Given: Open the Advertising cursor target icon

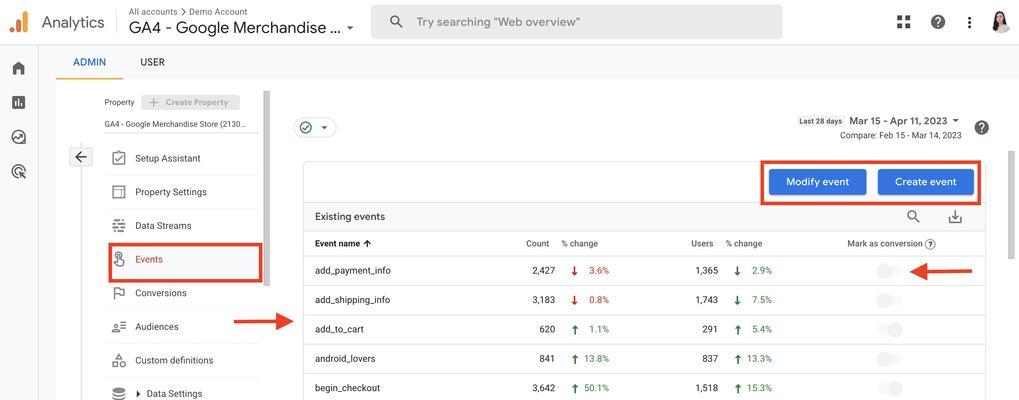Looking at the screenshot, I should coord(19,171).
